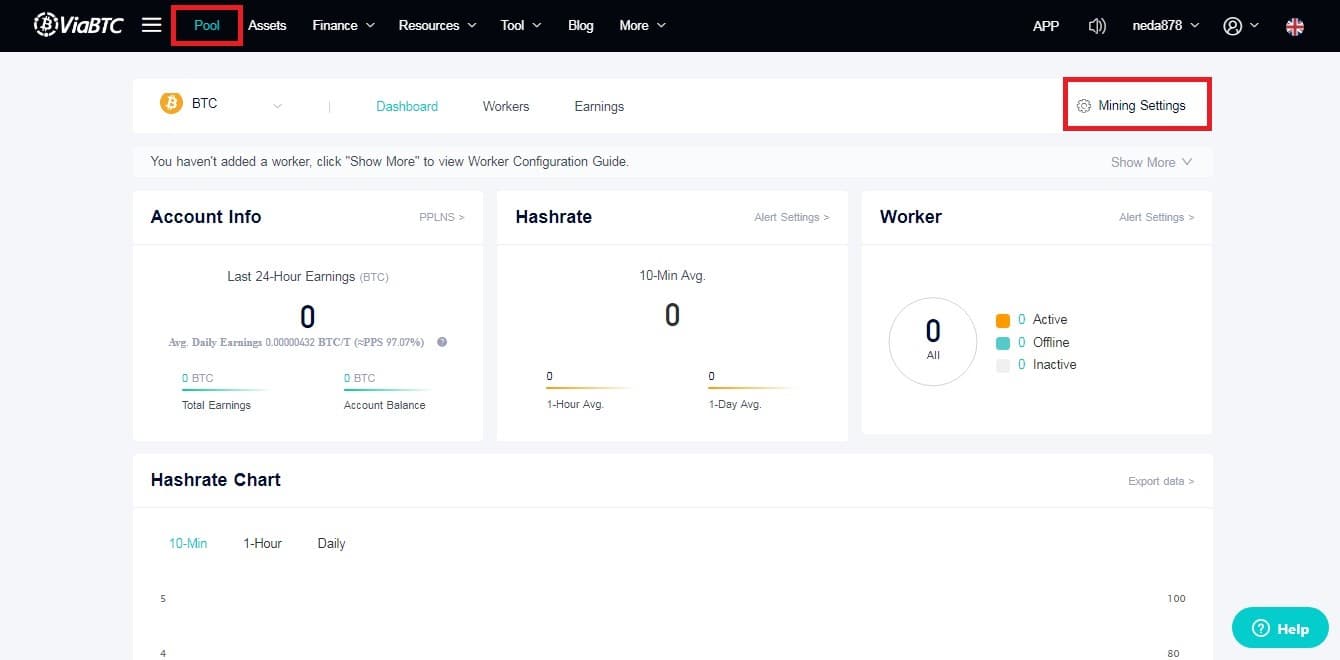Click the grey Inactive legend swatch
The height and width of the screenshot is (660, 1340).
[1003, 366]
